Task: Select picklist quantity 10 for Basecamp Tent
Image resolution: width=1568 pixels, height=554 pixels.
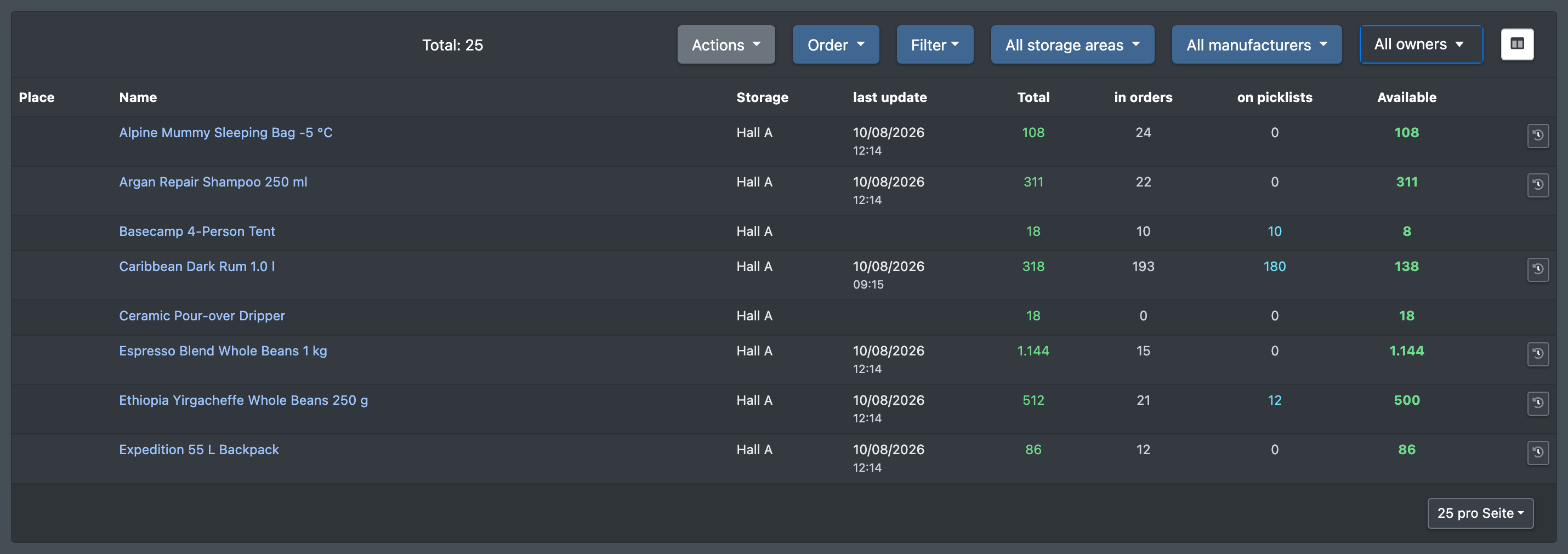Action: tap(1275, 231)
